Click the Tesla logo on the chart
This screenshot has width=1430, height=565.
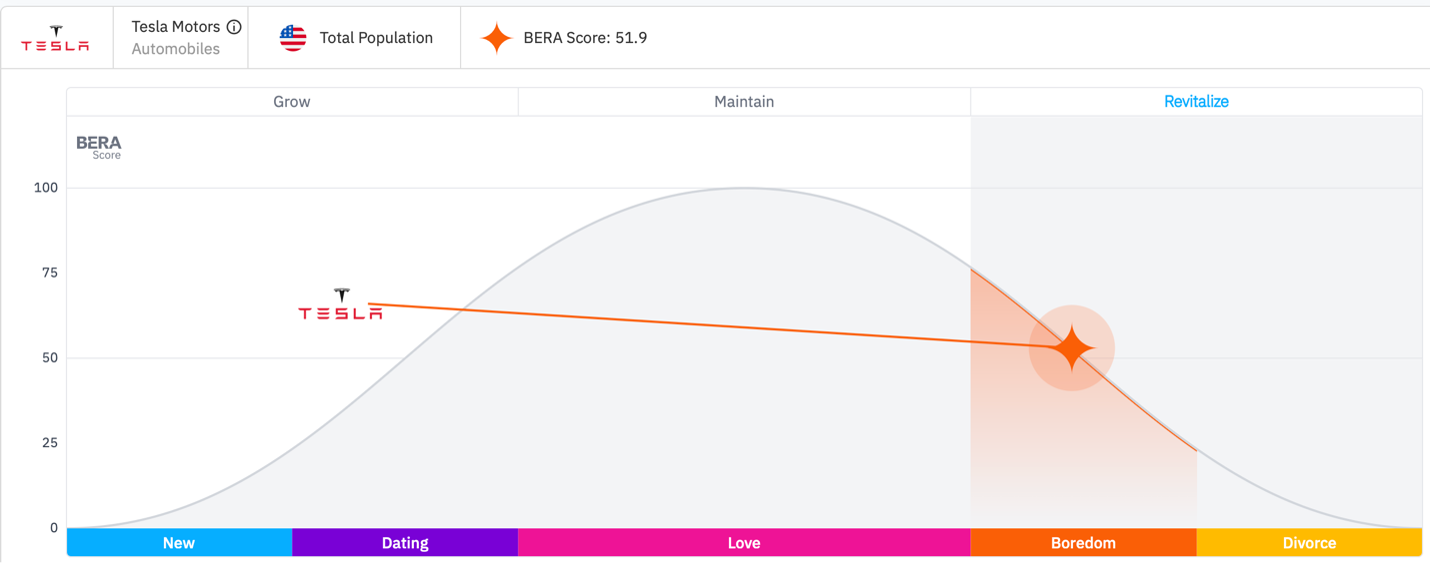[341, 304]
